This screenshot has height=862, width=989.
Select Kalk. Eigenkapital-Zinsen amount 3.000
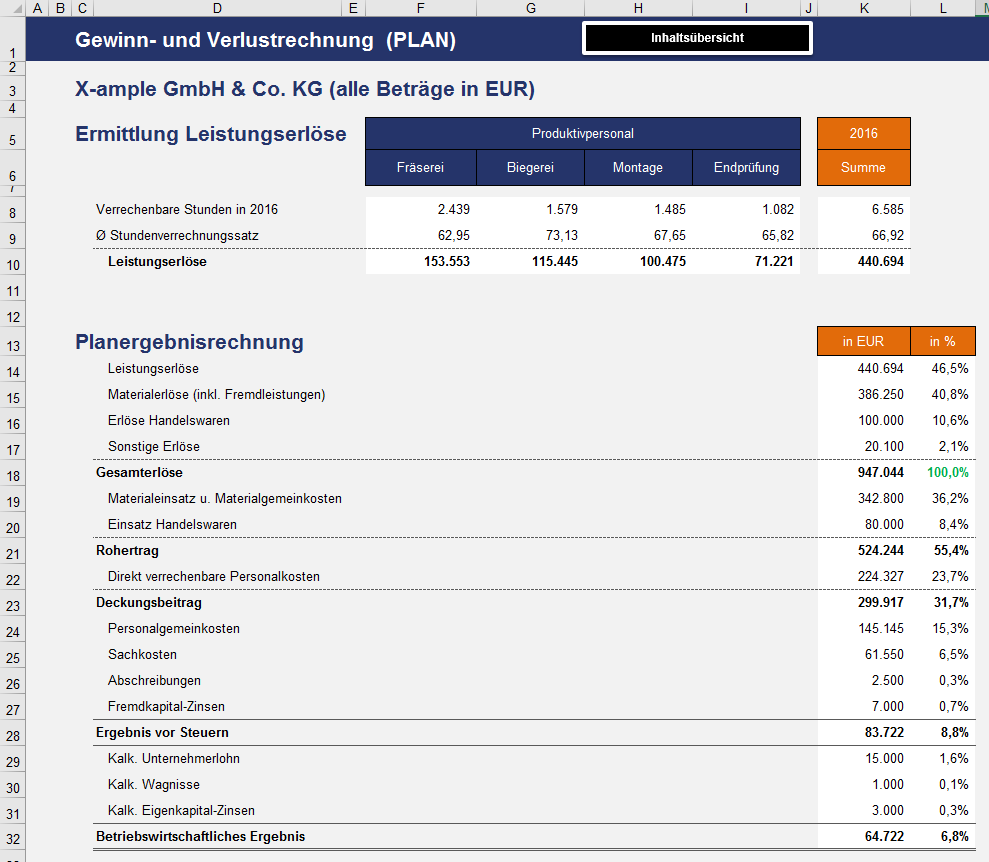[863, 810]
